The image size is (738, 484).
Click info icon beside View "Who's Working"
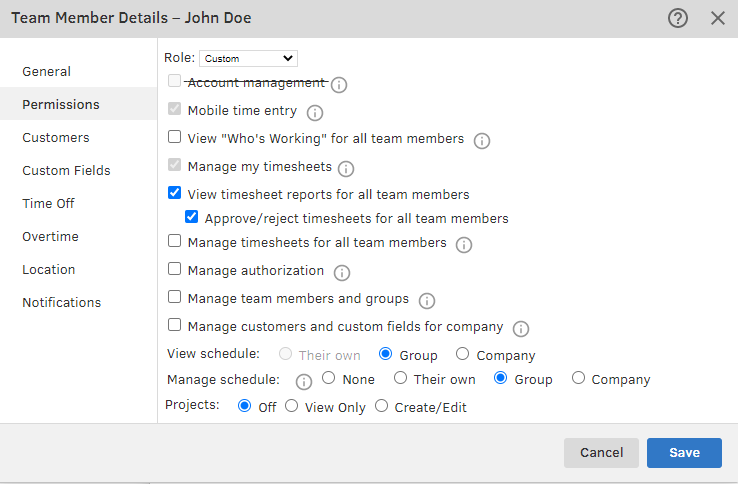tap(482, 141)
